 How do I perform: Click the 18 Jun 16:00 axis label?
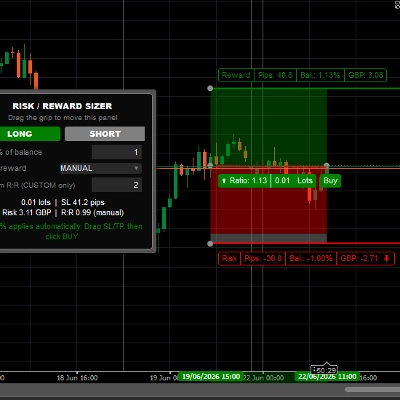coord(77,378)
